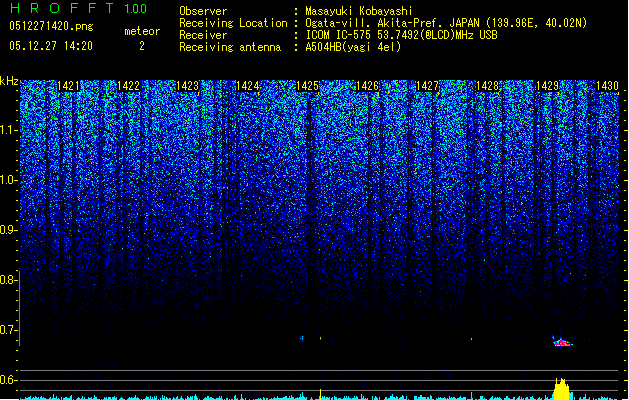Click the 'Receiving antenna' field label
Image resolution: width=629 pixels, height=400 pixels.
(230, 47)
